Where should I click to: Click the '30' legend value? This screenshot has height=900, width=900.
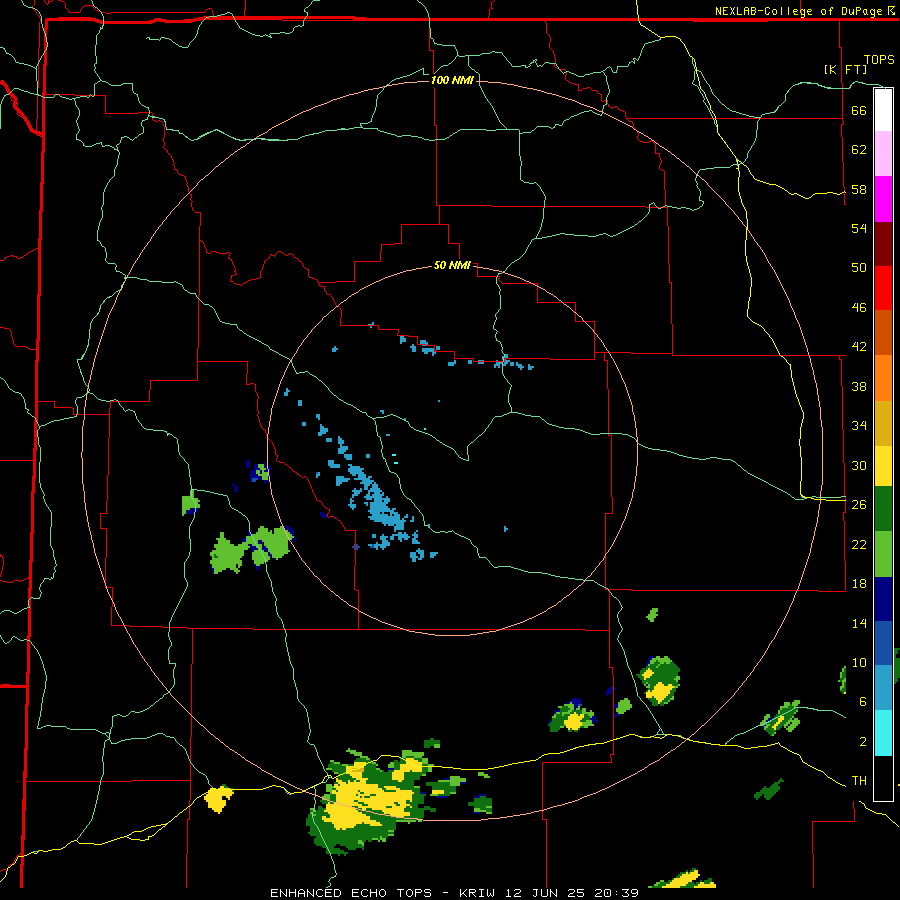[x=859, y=465]
